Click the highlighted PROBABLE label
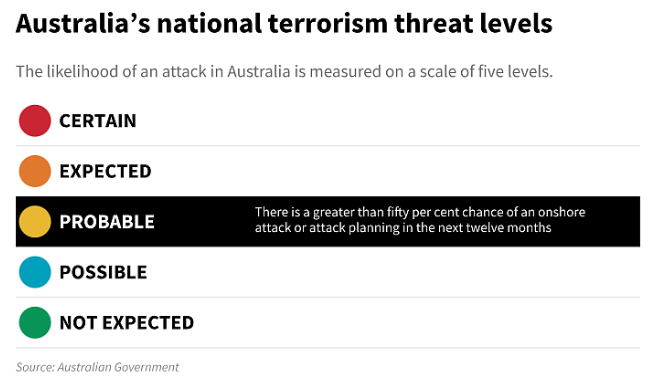662x387 pixels. [107, 222]
